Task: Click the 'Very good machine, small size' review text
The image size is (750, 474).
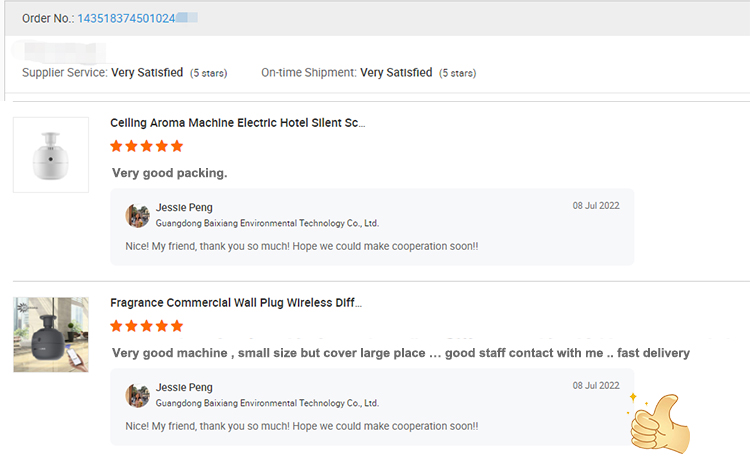Action: [401, 353]
